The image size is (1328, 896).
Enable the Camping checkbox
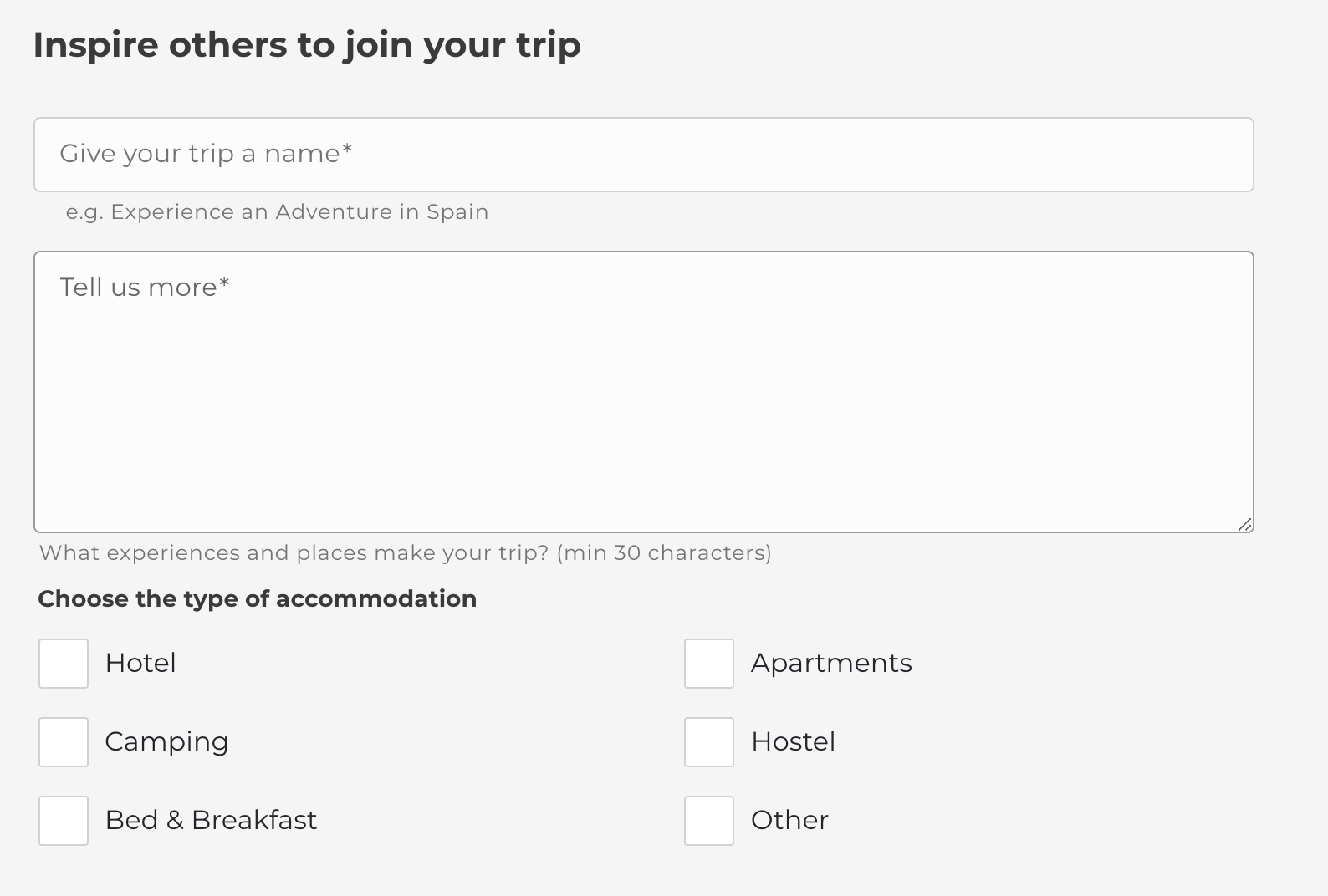[64, 742]
